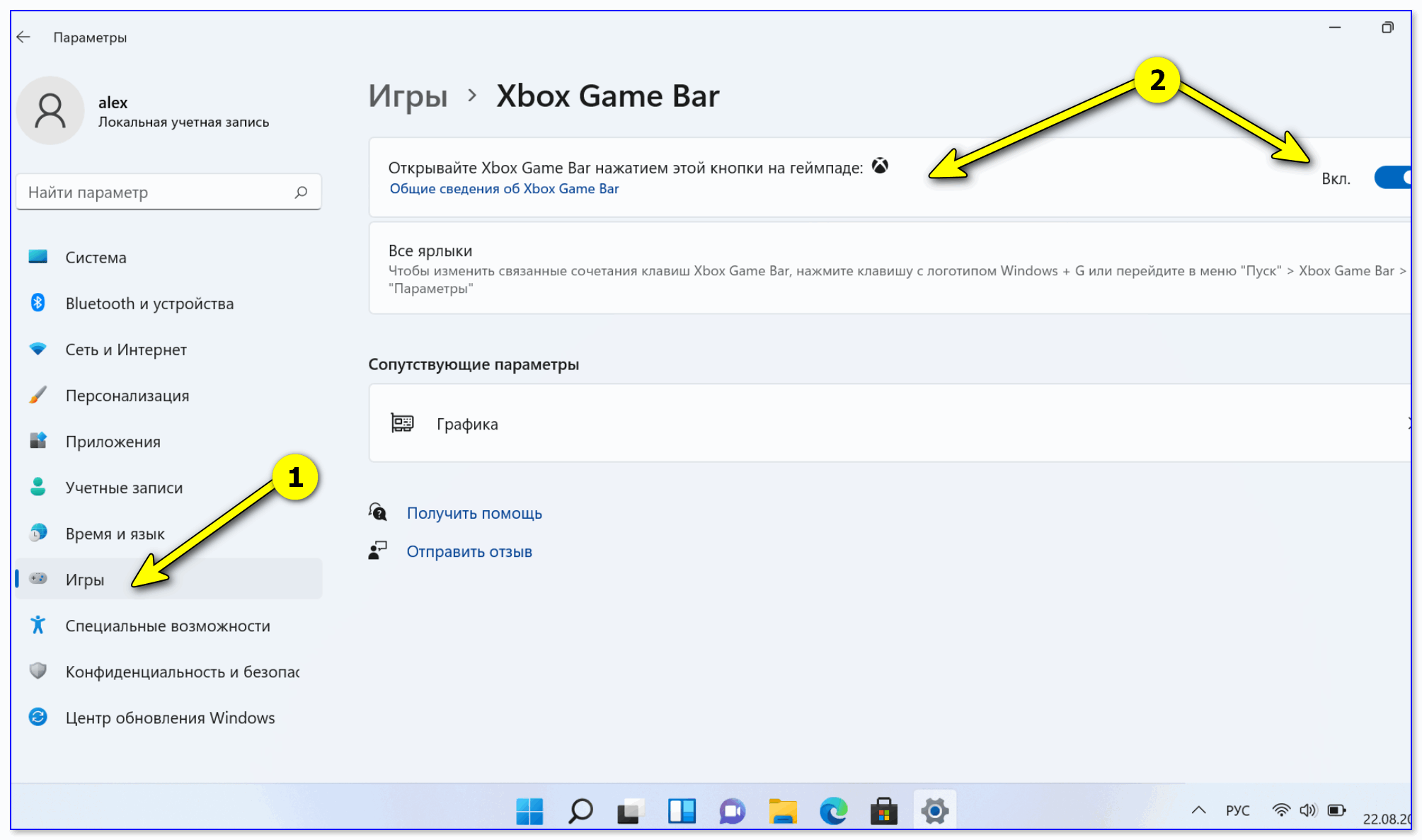Open Конфиденциальность и безопасность settings
The width and height of the screenshot is (1422, 840).
point(168,672)
